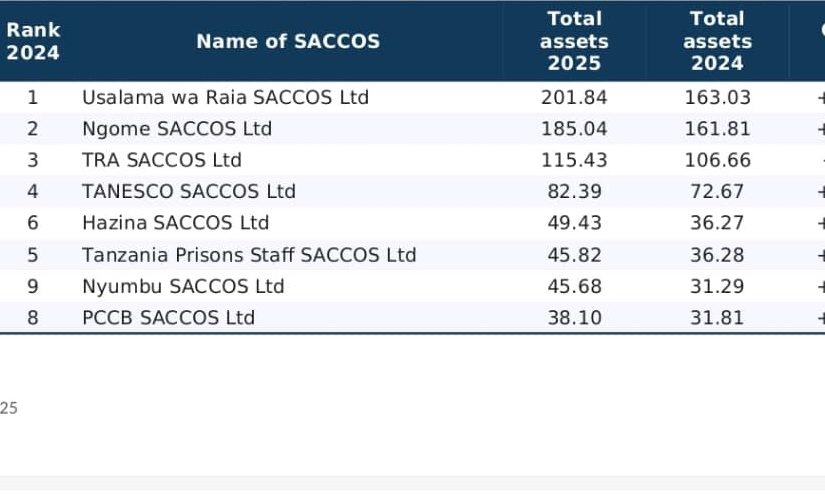Screen dimensions: 825x500
Task: Click the 45.68 assets 2025 cell
Action: tap(574, 286)
